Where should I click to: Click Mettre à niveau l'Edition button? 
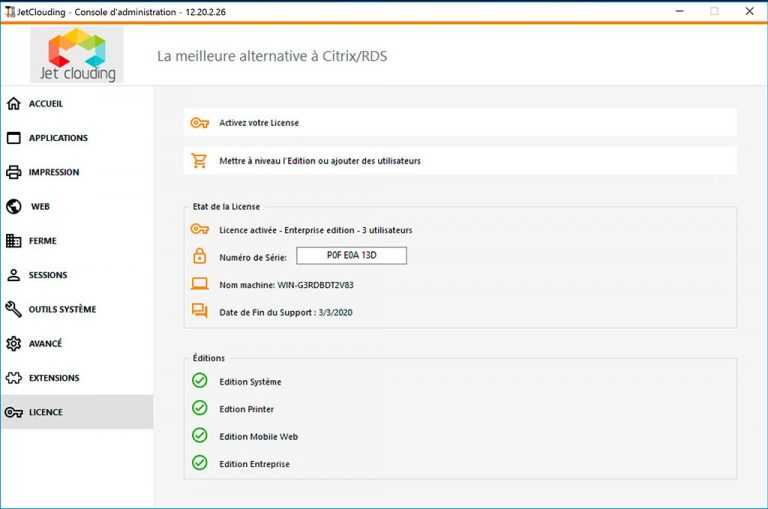460,160
